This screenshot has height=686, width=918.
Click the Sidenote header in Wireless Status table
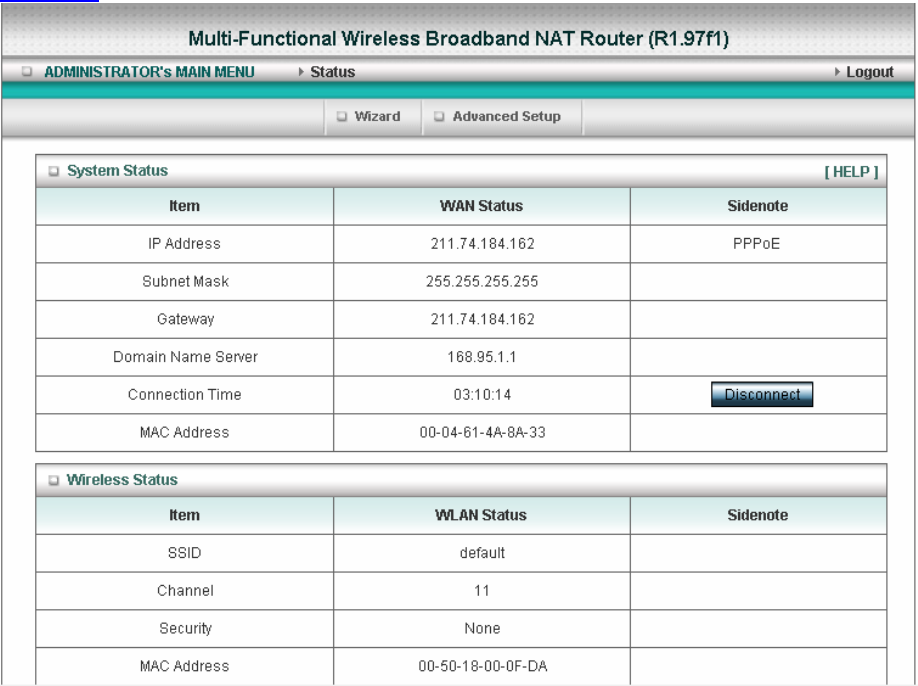758,515
